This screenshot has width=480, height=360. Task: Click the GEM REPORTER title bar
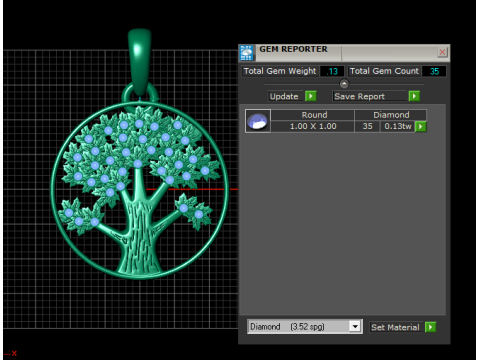(x=344, y=53)
